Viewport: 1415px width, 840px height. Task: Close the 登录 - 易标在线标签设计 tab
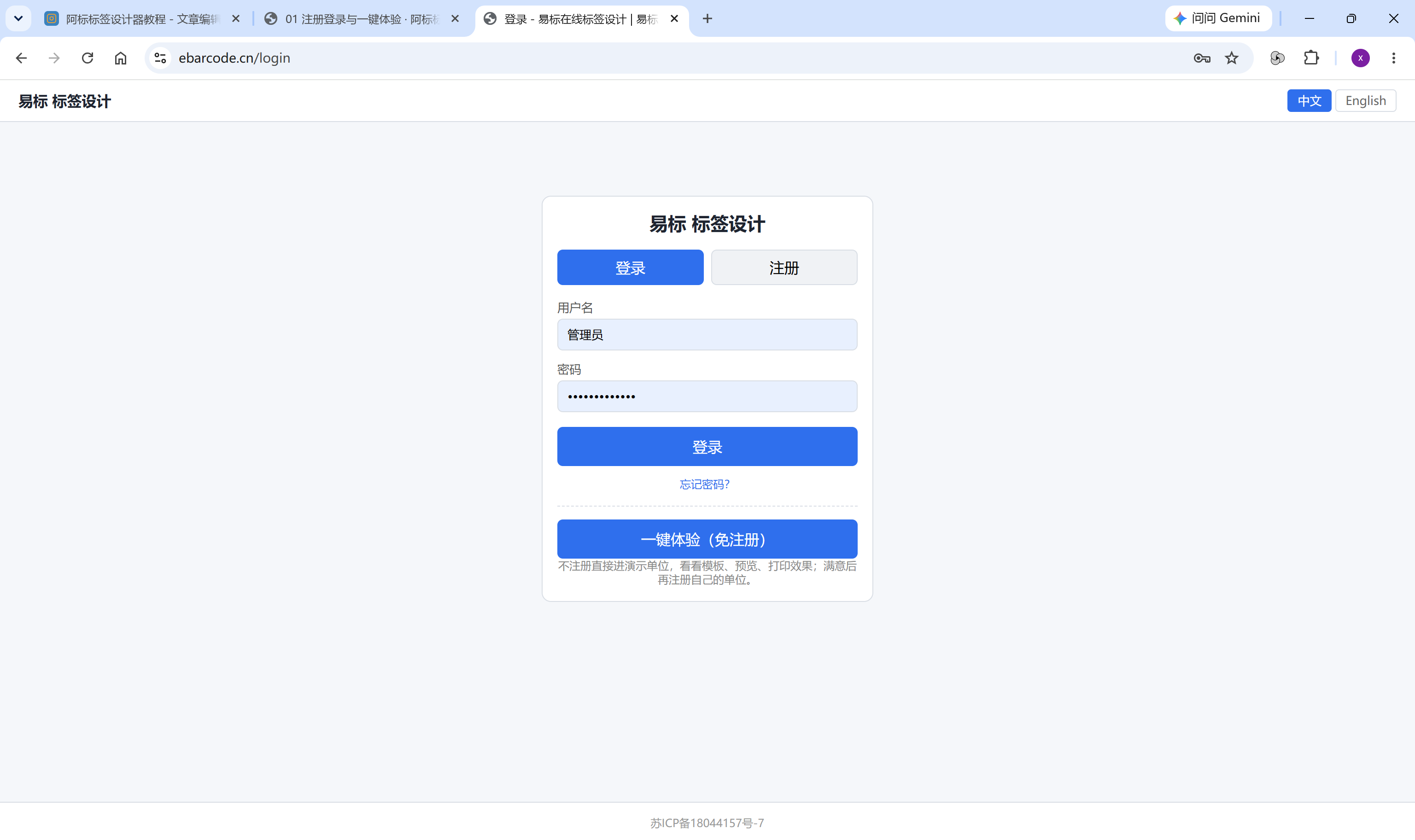674,19
